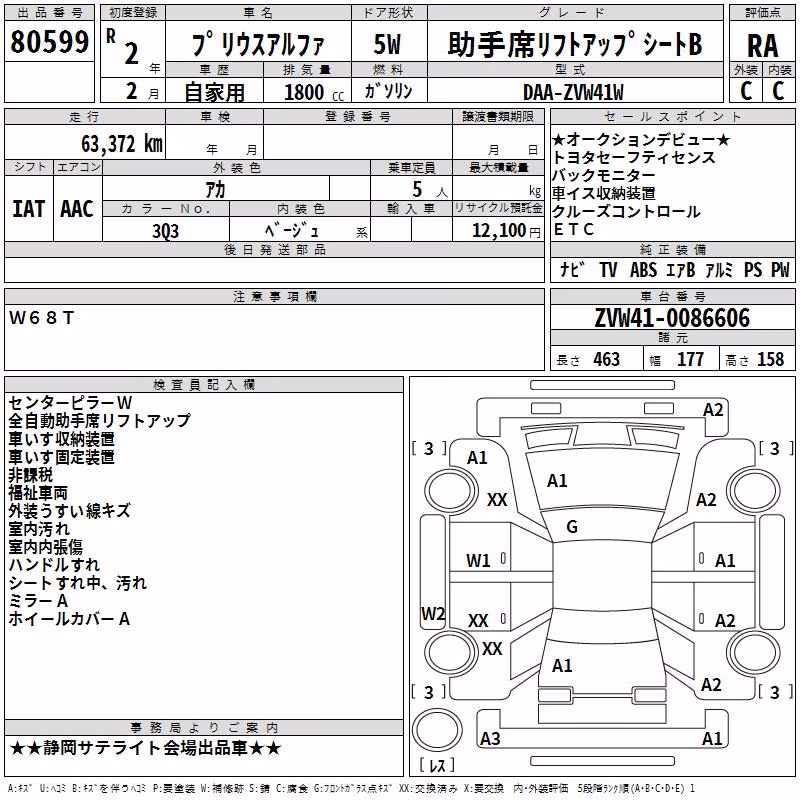
Task: Select sales point 車イス収納装置
Action: (604, 193)
